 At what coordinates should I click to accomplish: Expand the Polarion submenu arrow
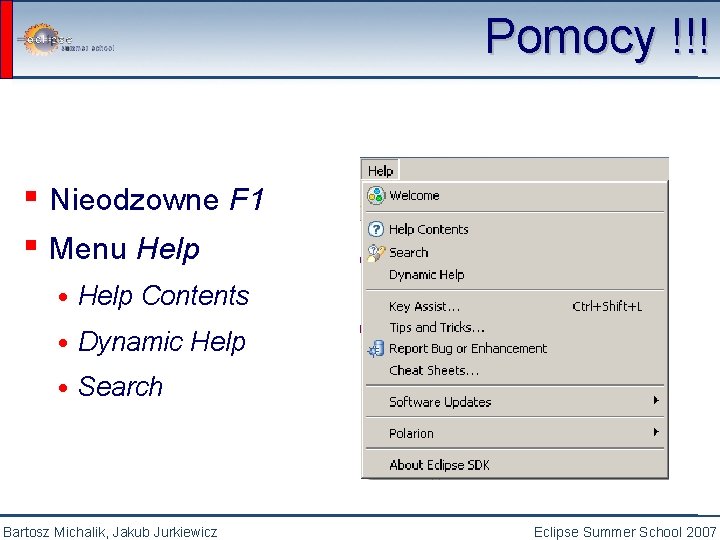tap(656, 432)
